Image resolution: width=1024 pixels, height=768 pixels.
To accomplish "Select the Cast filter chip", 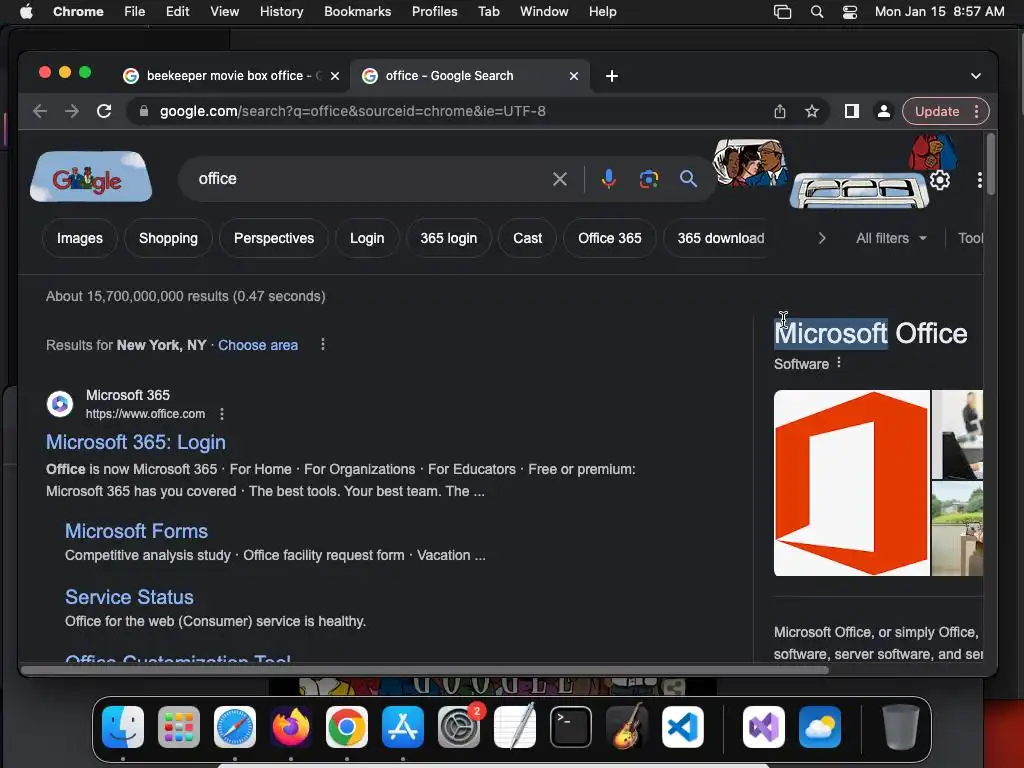I will click(x=528, y=238).
